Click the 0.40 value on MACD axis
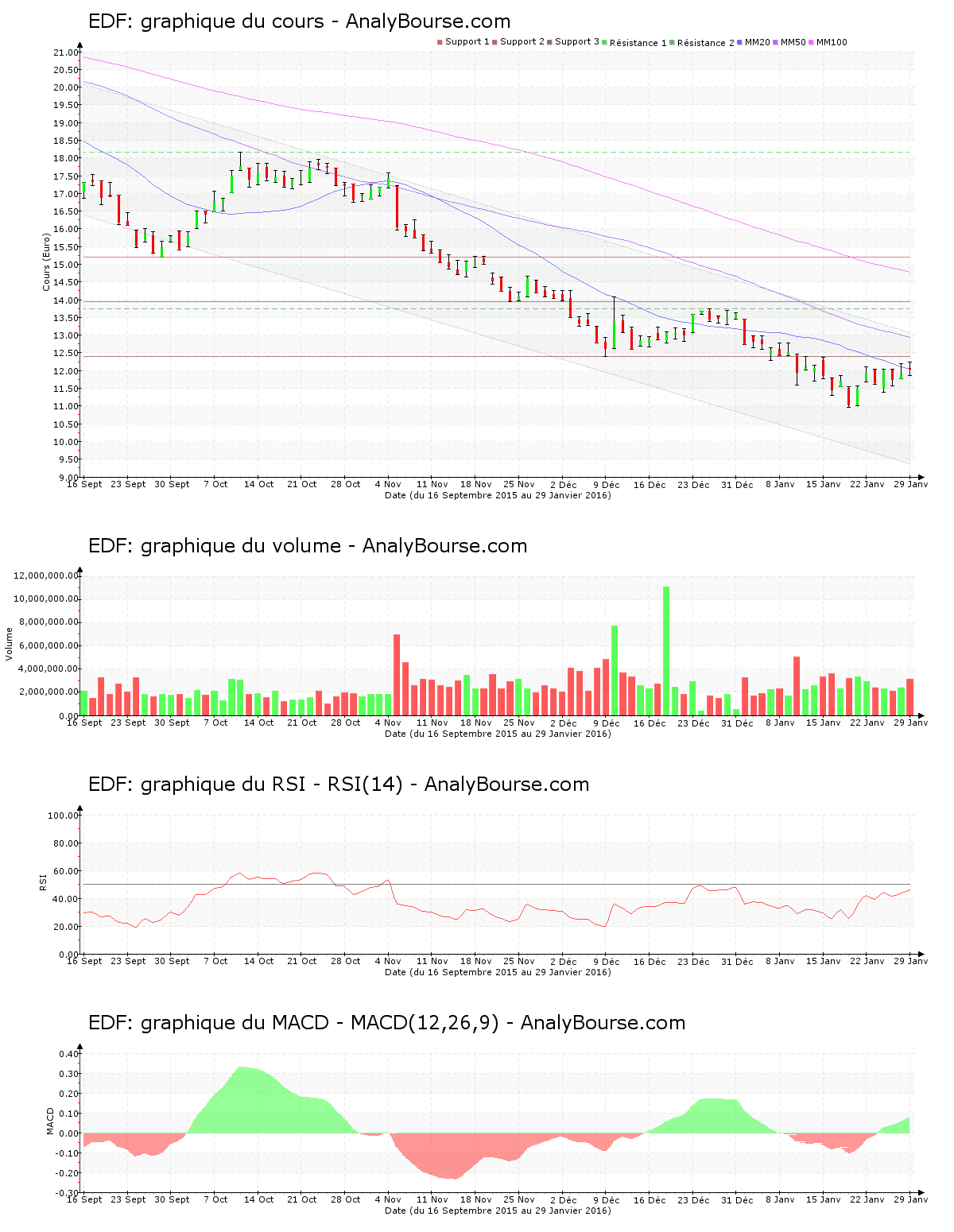 [x=68, y=1054]
